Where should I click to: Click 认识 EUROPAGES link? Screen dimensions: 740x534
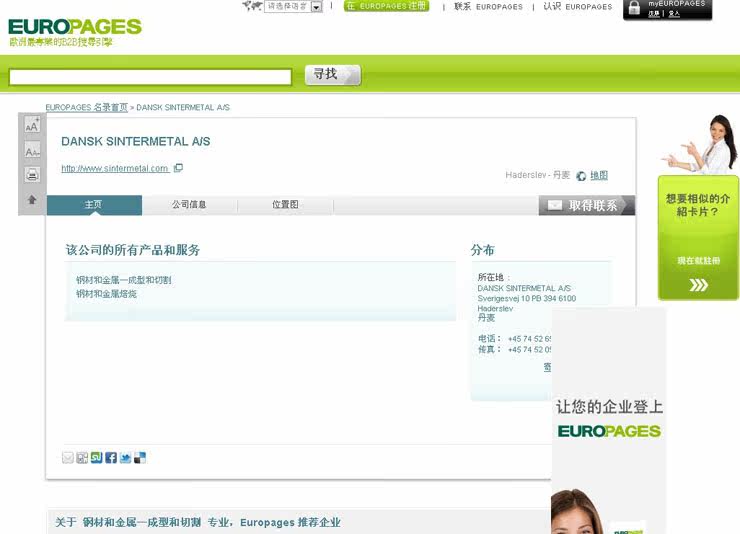tap(578, 7)
